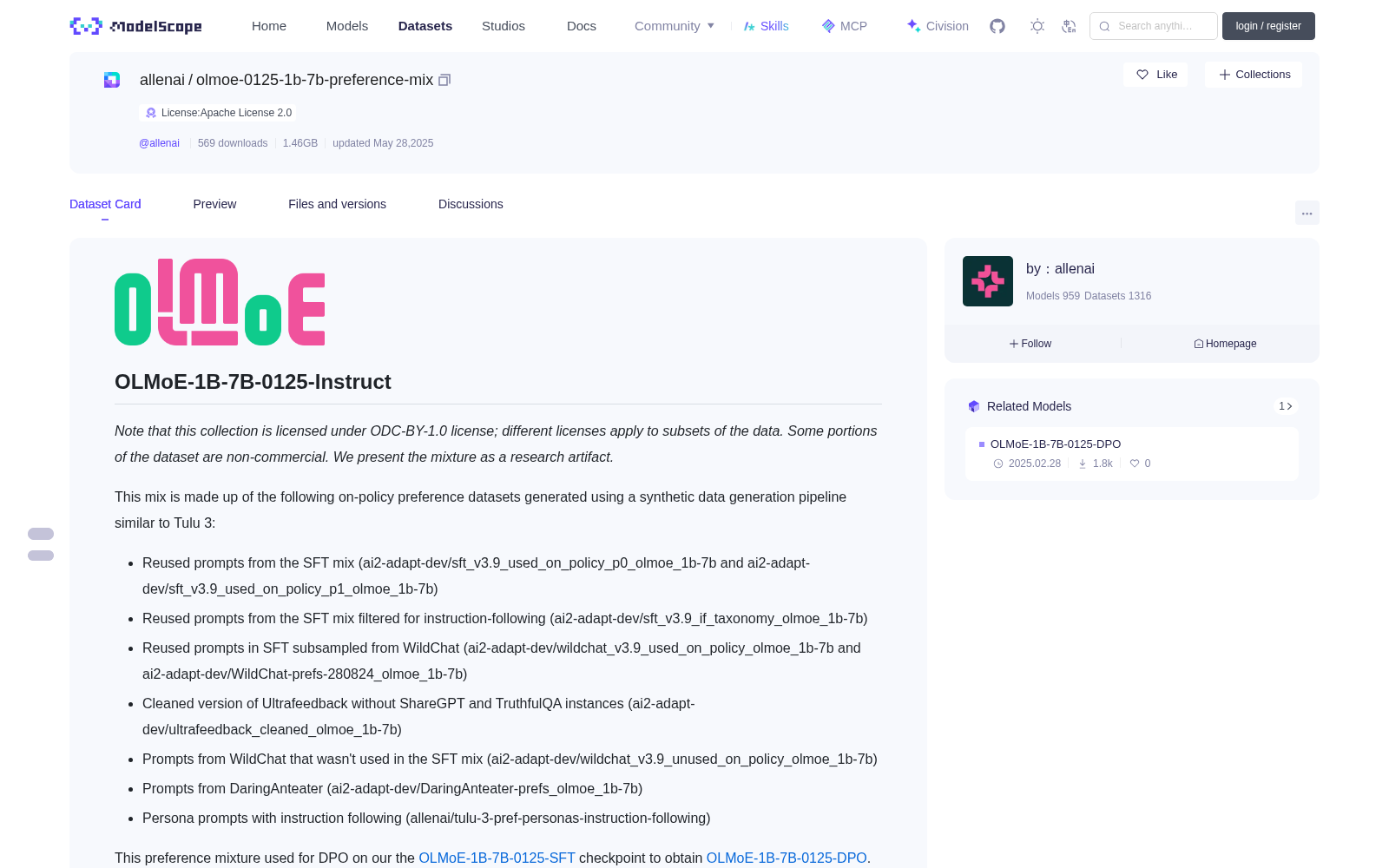Open the GitHub icon link
Screen dimensions: 1389x868
pos(997,26)
